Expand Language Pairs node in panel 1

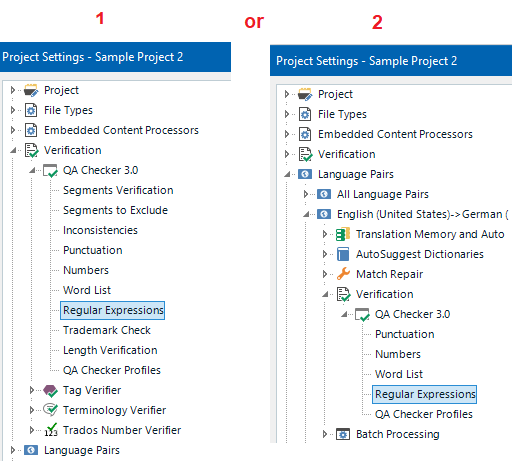[13, 450]
